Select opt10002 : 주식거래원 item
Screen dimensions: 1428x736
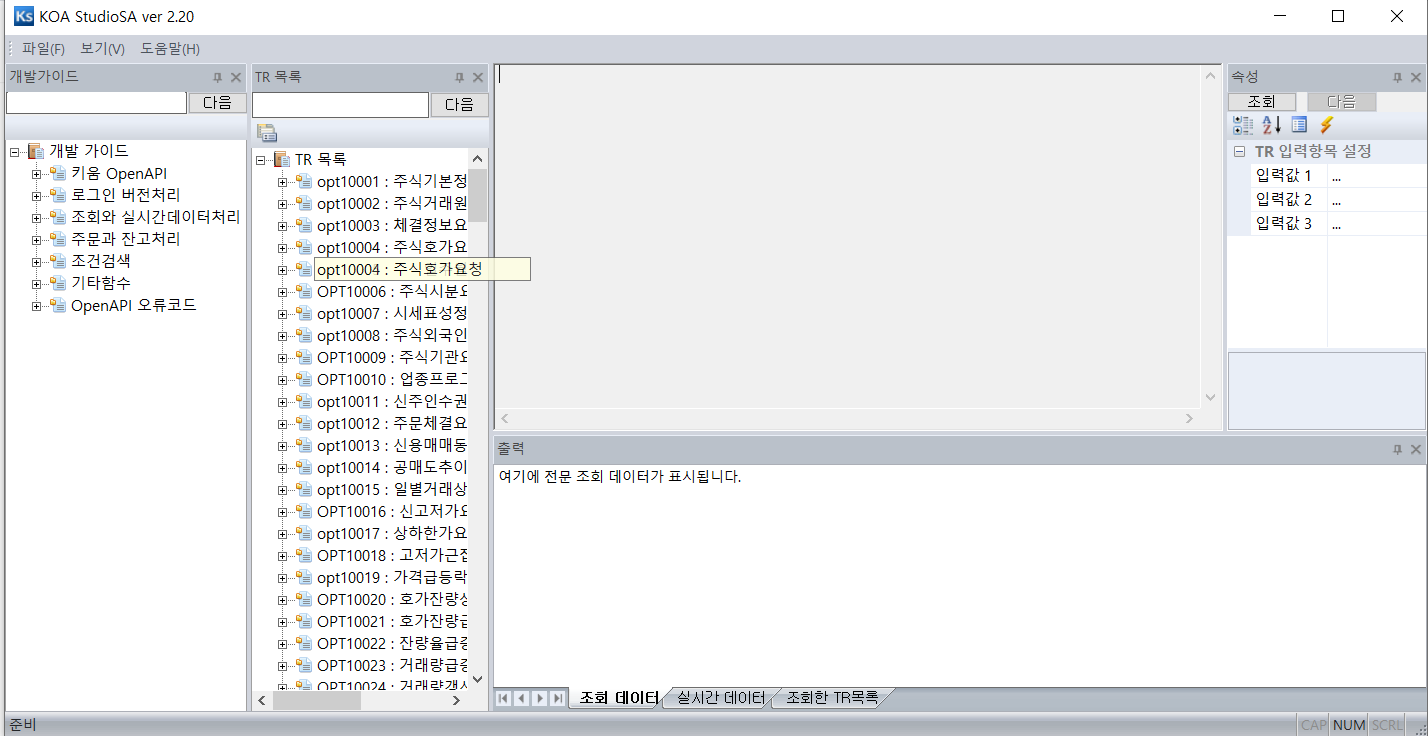tap(391, 204)
